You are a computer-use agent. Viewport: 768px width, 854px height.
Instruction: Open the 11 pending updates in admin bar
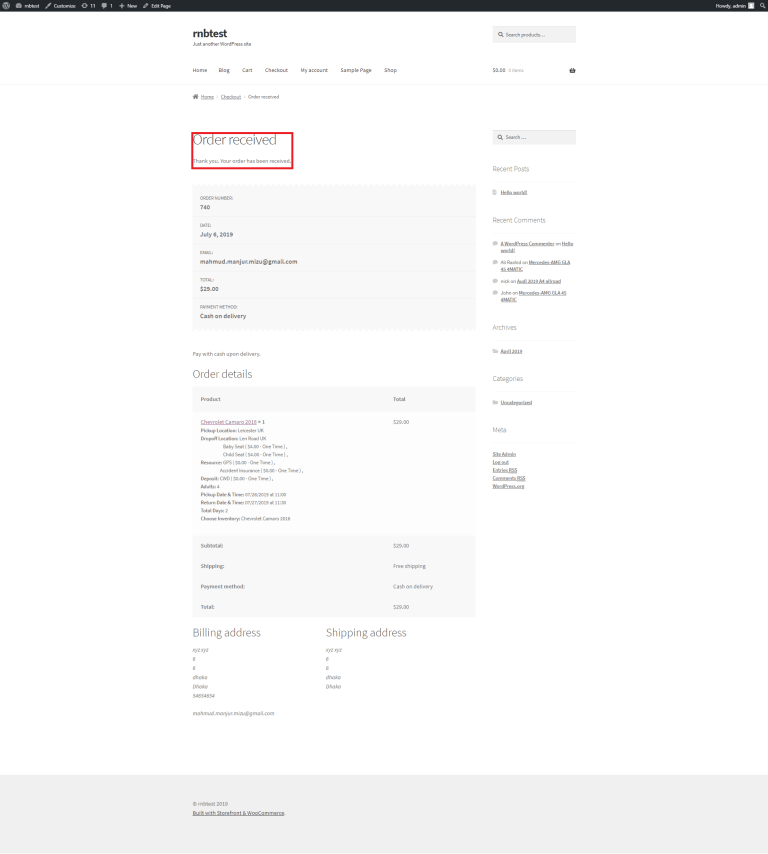pyautogui.click(x=88, y=5)
